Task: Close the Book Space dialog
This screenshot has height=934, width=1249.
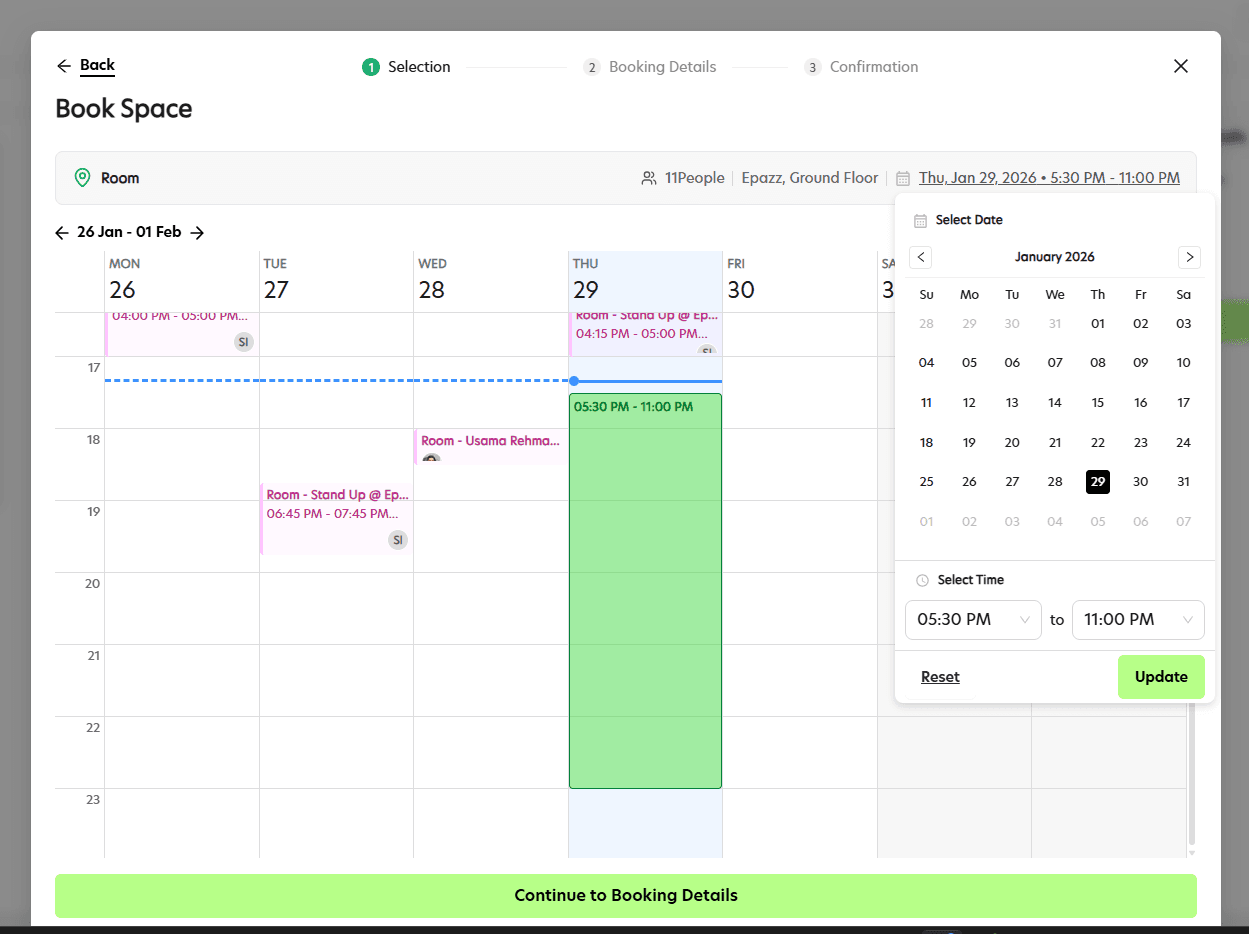Action: click(1181, 66)
